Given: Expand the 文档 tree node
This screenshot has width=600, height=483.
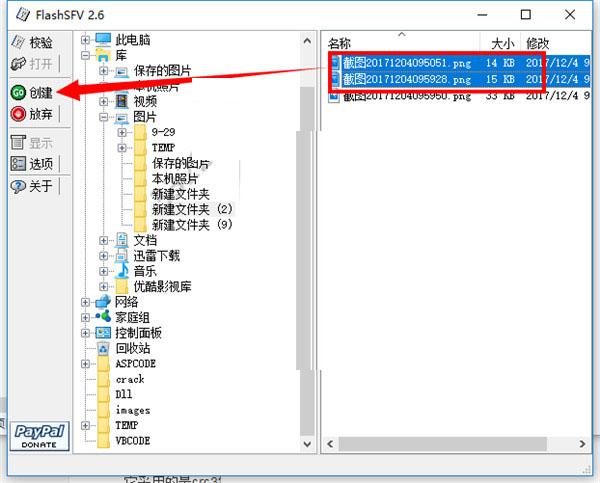Looking at the screenshot, I should (x=103, y=240).
